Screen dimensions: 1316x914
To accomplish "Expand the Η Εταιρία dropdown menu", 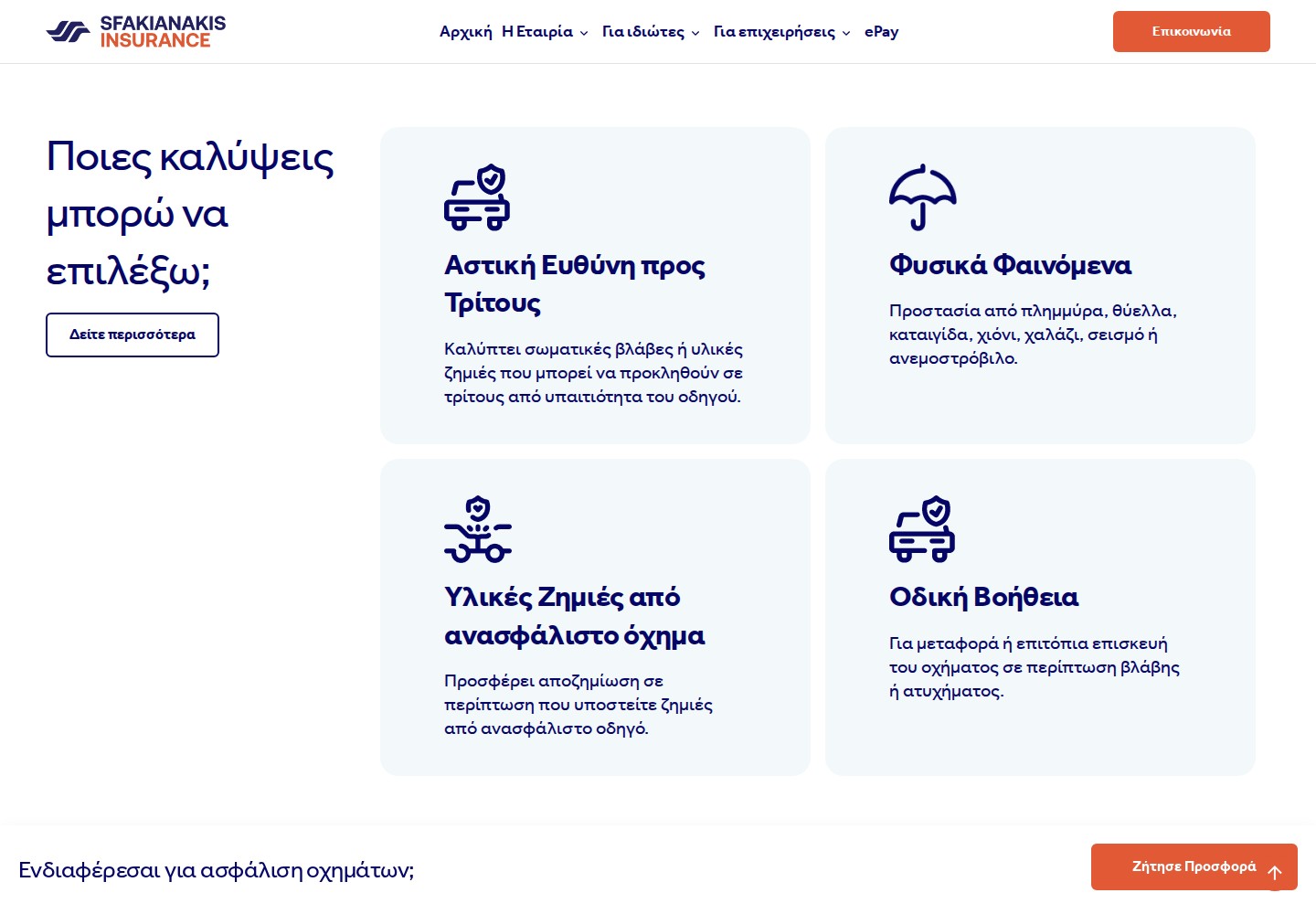I will click(x=545, y=32).
